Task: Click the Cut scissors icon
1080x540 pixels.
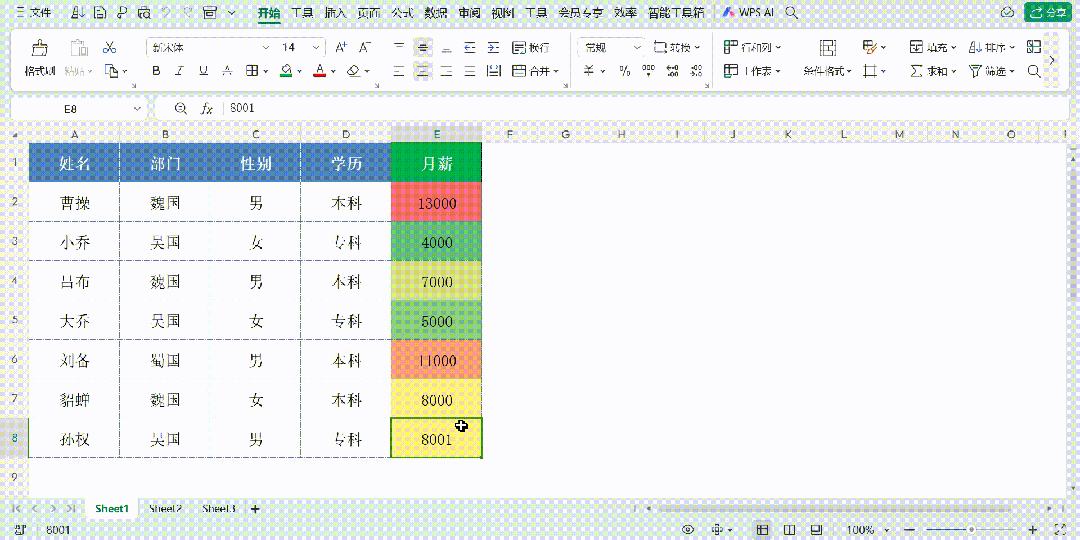Action: pos(109,48)
